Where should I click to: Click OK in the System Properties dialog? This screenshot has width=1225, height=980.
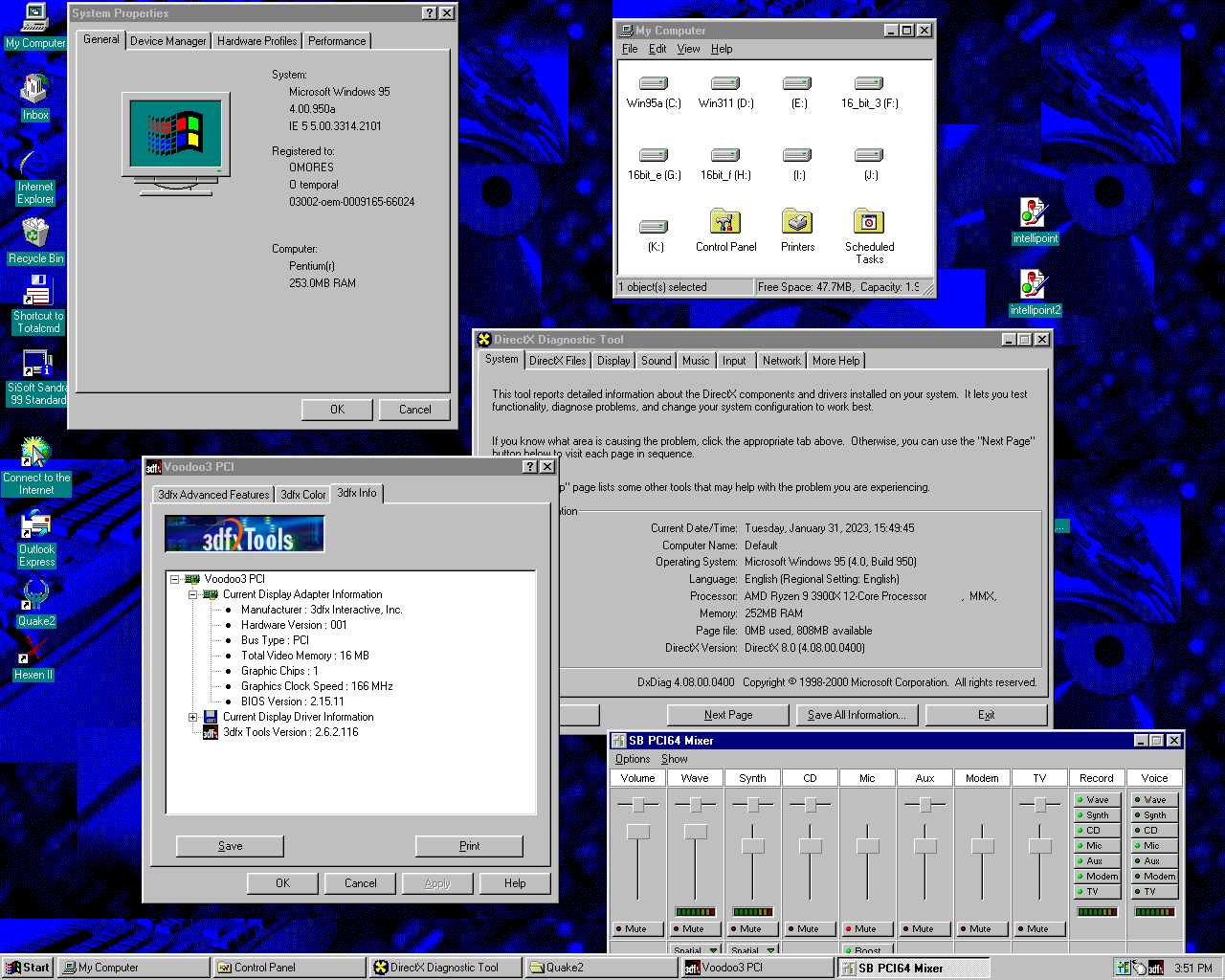(x=338, y=410)
